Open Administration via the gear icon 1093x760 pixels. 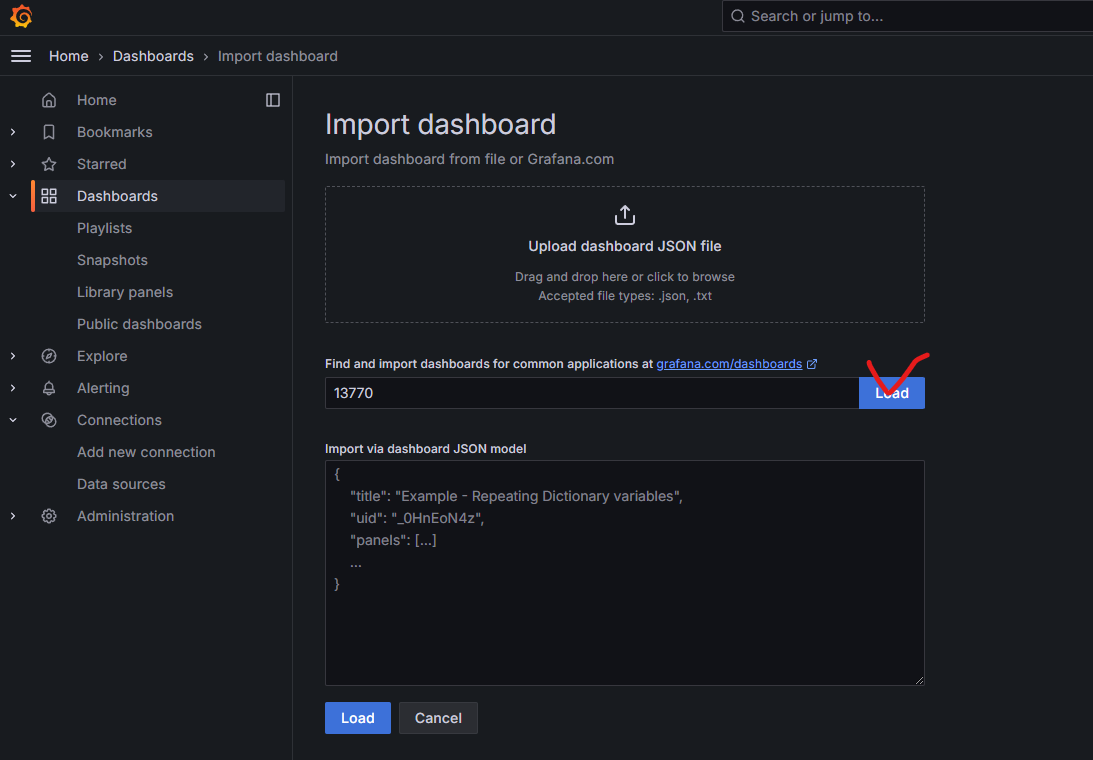[x=48, y=516]
